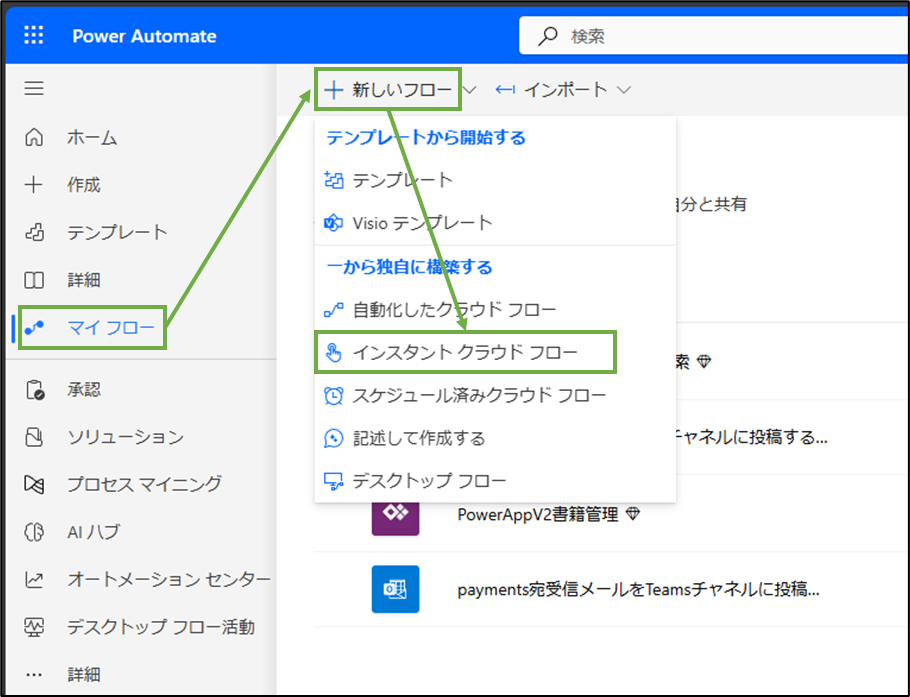Click the Power Automate title

144,36
